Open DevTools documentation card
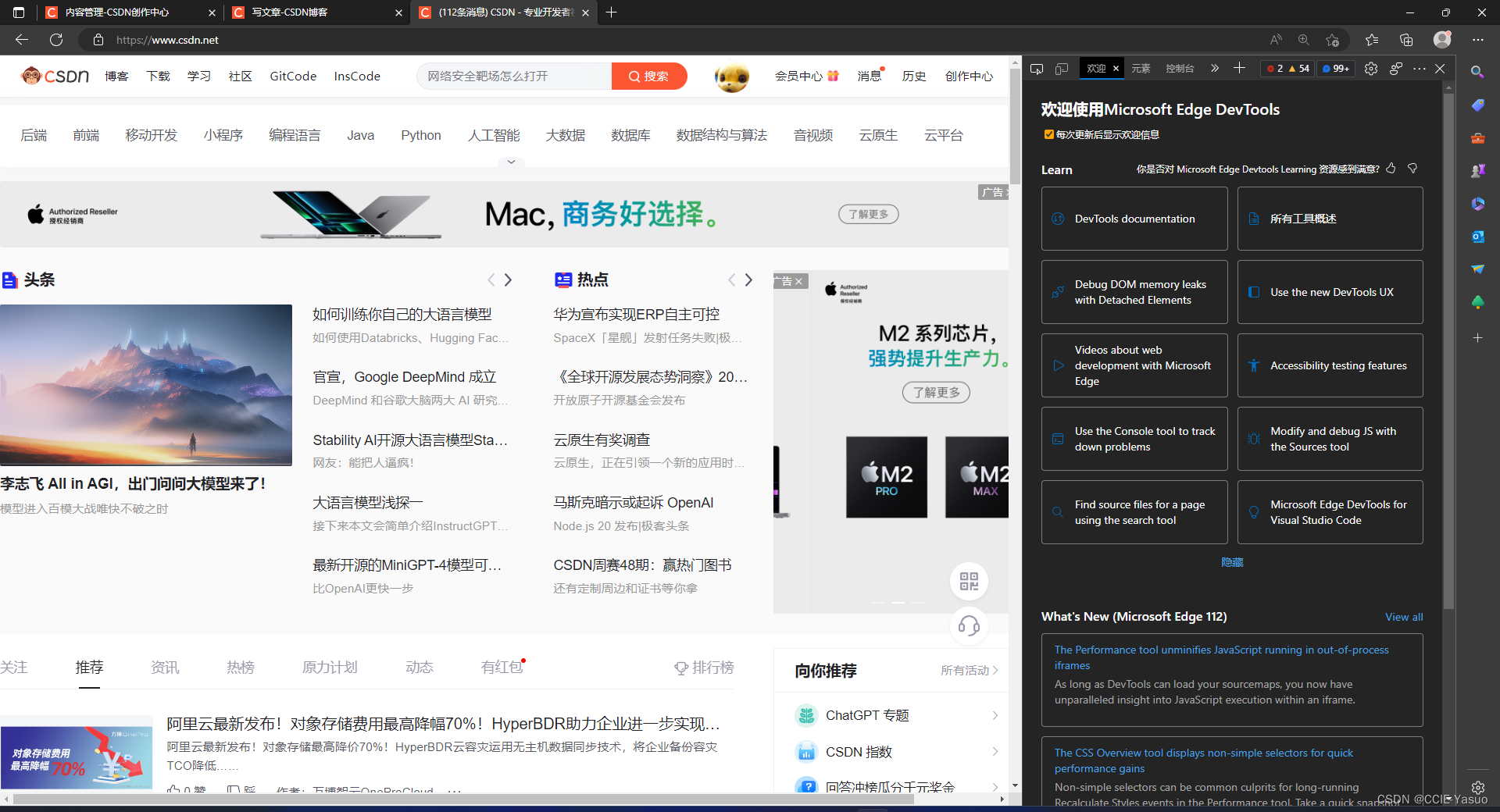The width and height of the screenshot is (1500, 812). click(1134, 219)
